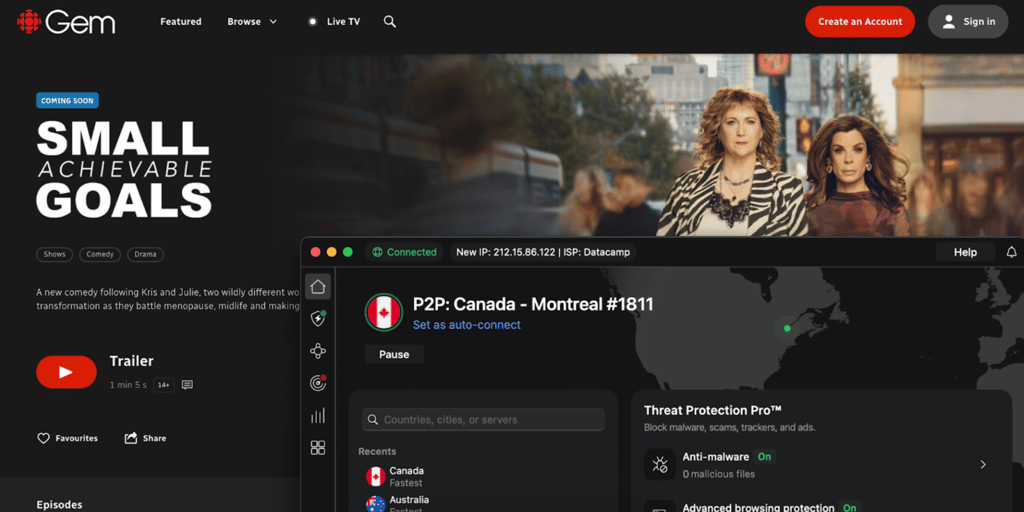Click the closed captions icon beside 14+
The image size is (1024, 512).
pyautogui.click(x=187, y=385)
